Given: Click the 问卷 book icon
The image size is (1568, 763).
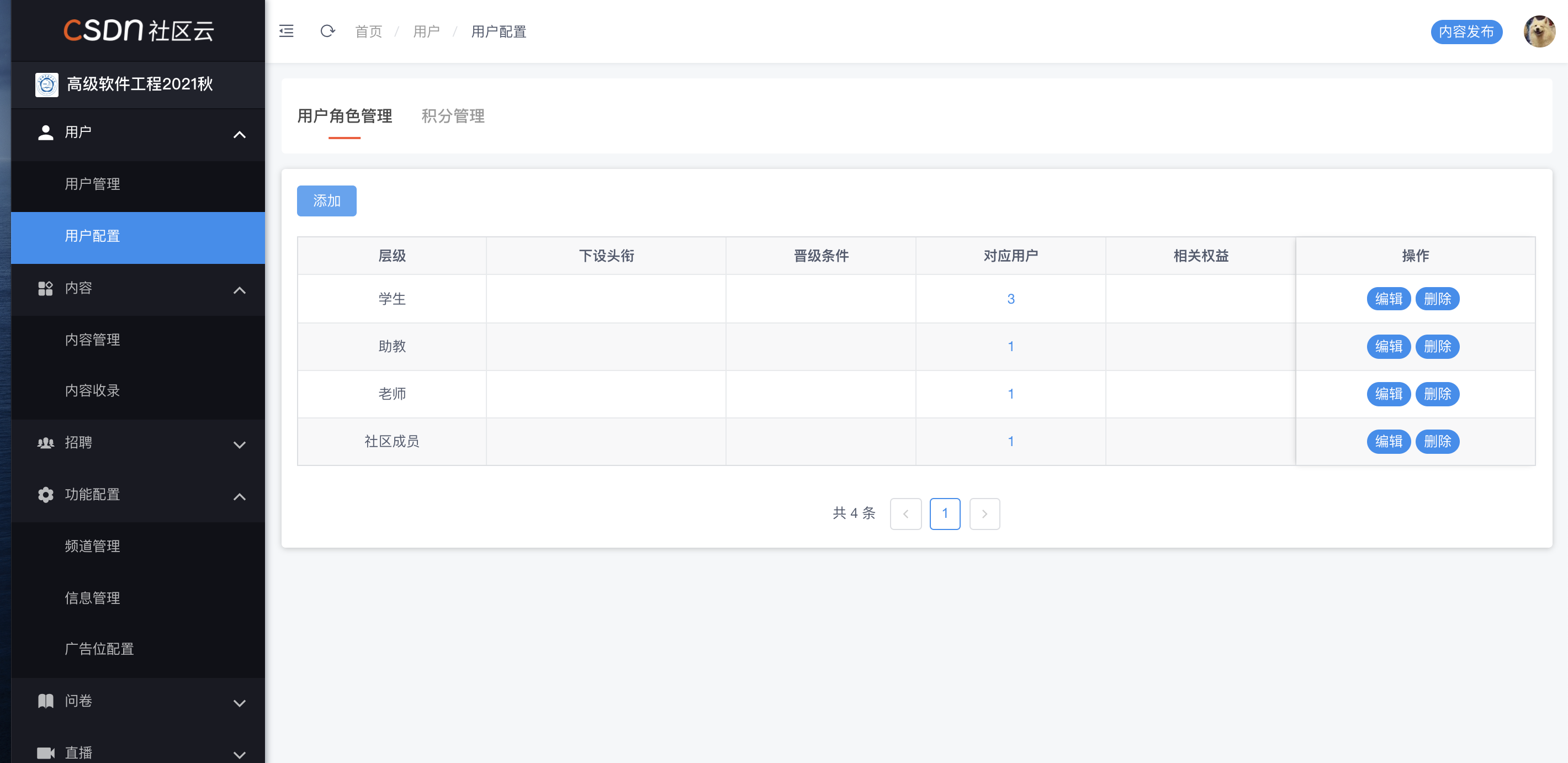Looking at the screenshot, I should click(46, 701).
